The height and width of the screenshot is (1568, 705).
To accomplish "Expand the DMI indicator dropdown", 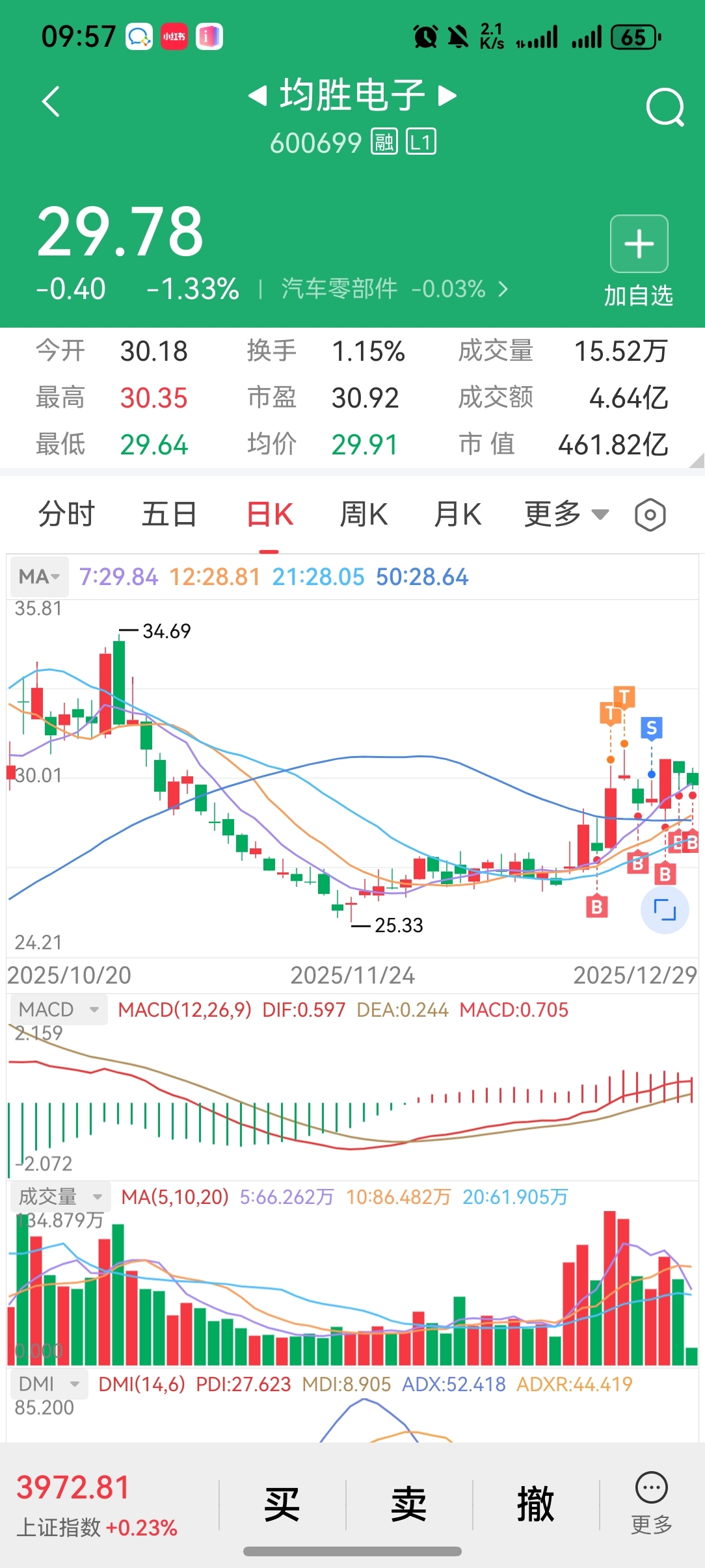I will [49, 1384].
